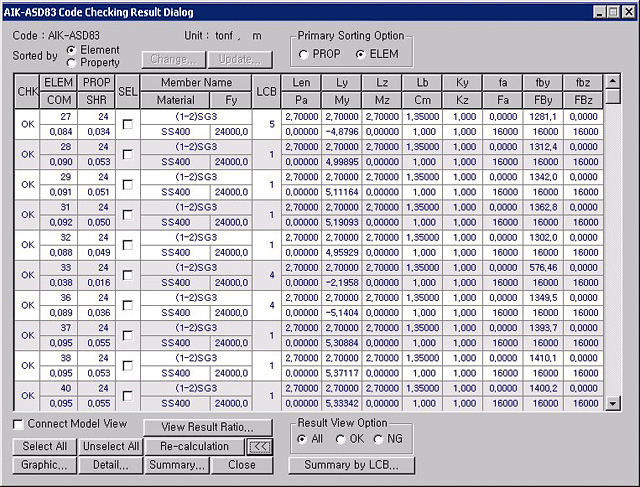Tick SEL checkbox for element 37
The image size is (640, 487).
point(128,336)
